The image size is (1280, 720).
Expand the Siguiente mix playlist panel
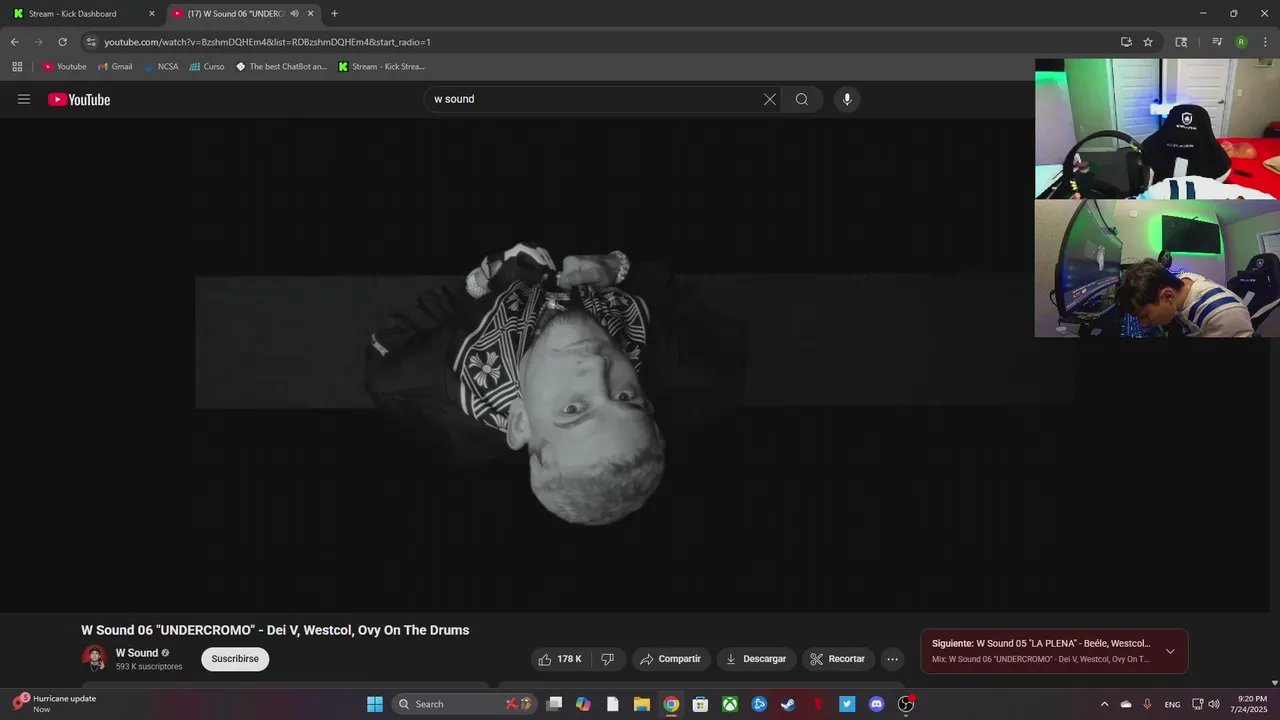[x=1170, y=651]
